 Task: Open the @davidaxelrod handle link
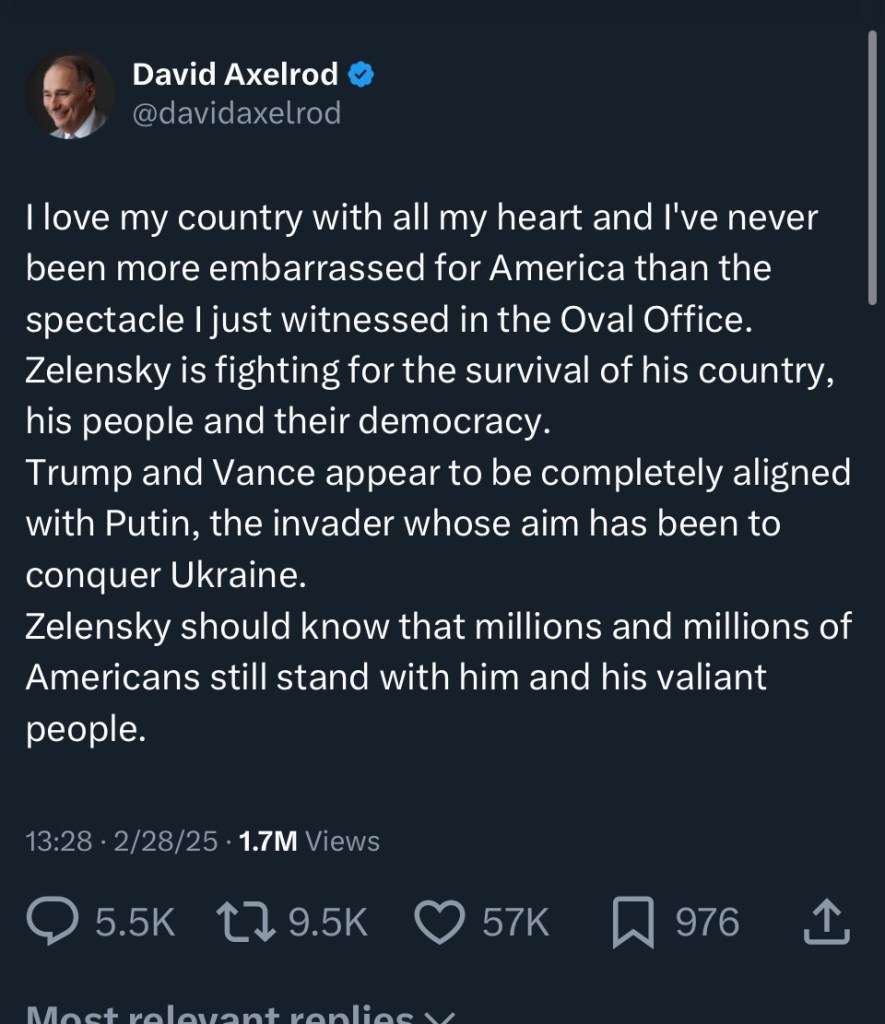click(x=237, y=114)
